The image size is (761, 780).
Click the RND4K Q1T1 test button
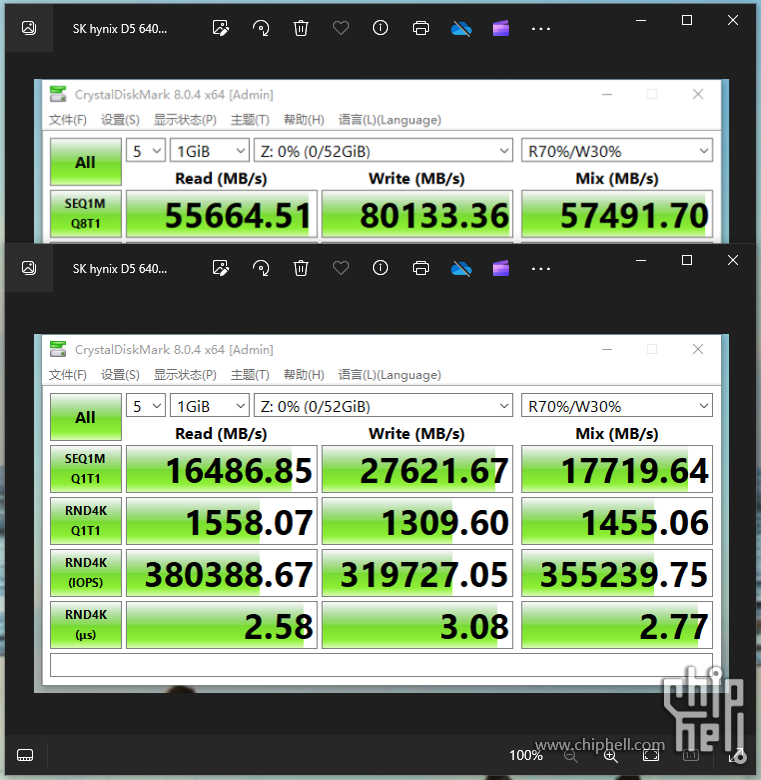click(x=86, y=521)
